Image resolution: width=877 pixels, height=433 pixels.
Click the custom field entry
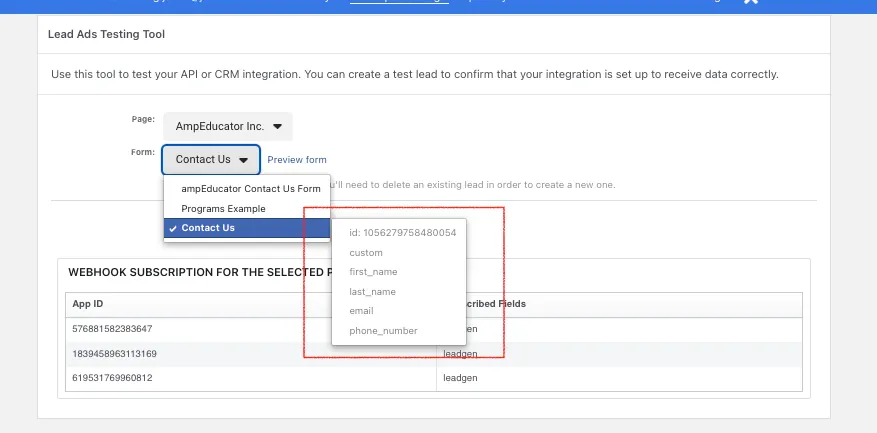(366, 253)
